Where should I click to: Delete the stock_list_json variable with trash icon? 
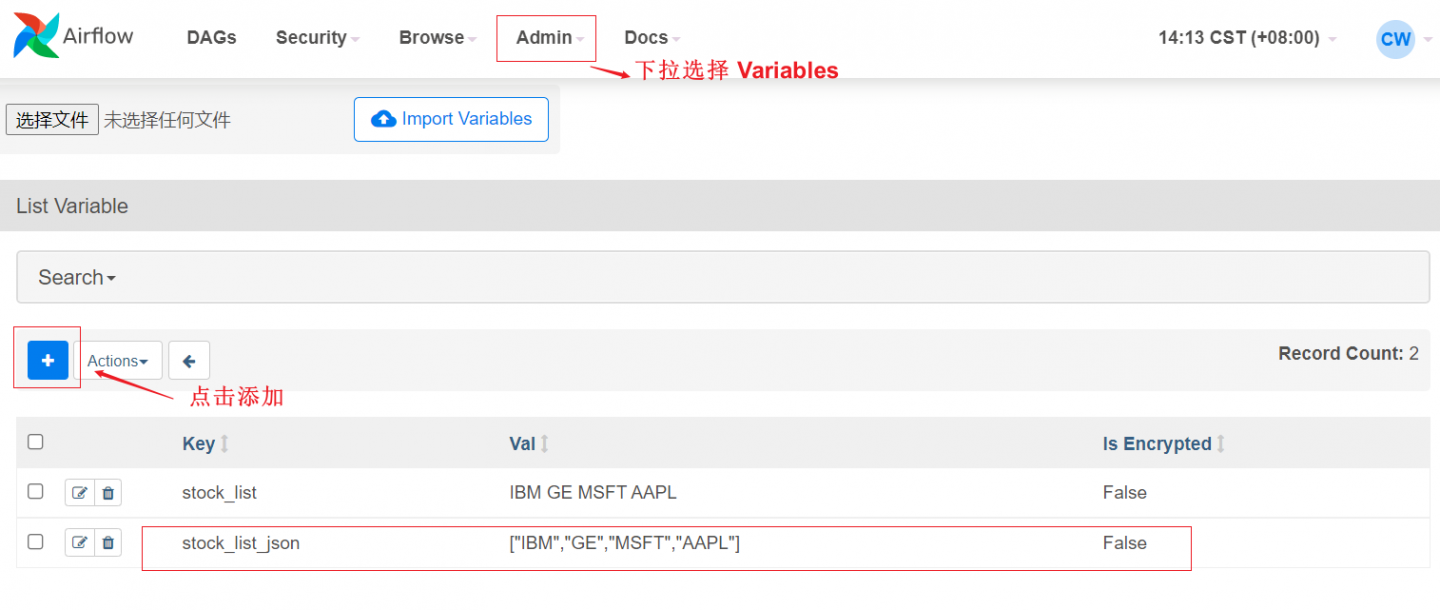point(108,543)
